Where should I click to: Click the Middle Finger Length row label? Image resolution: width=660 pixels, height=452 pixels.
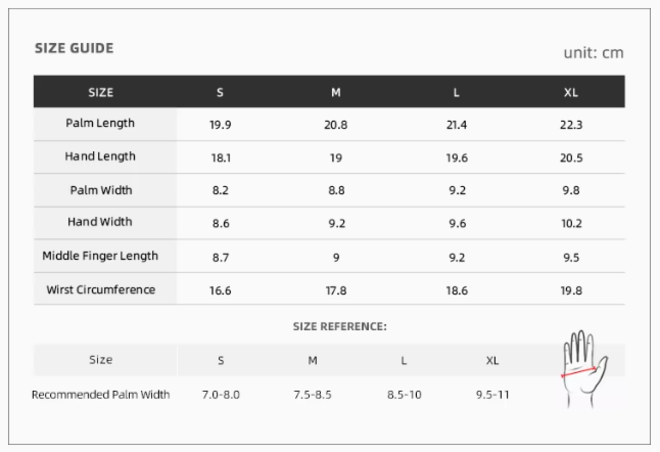point(100,256)
